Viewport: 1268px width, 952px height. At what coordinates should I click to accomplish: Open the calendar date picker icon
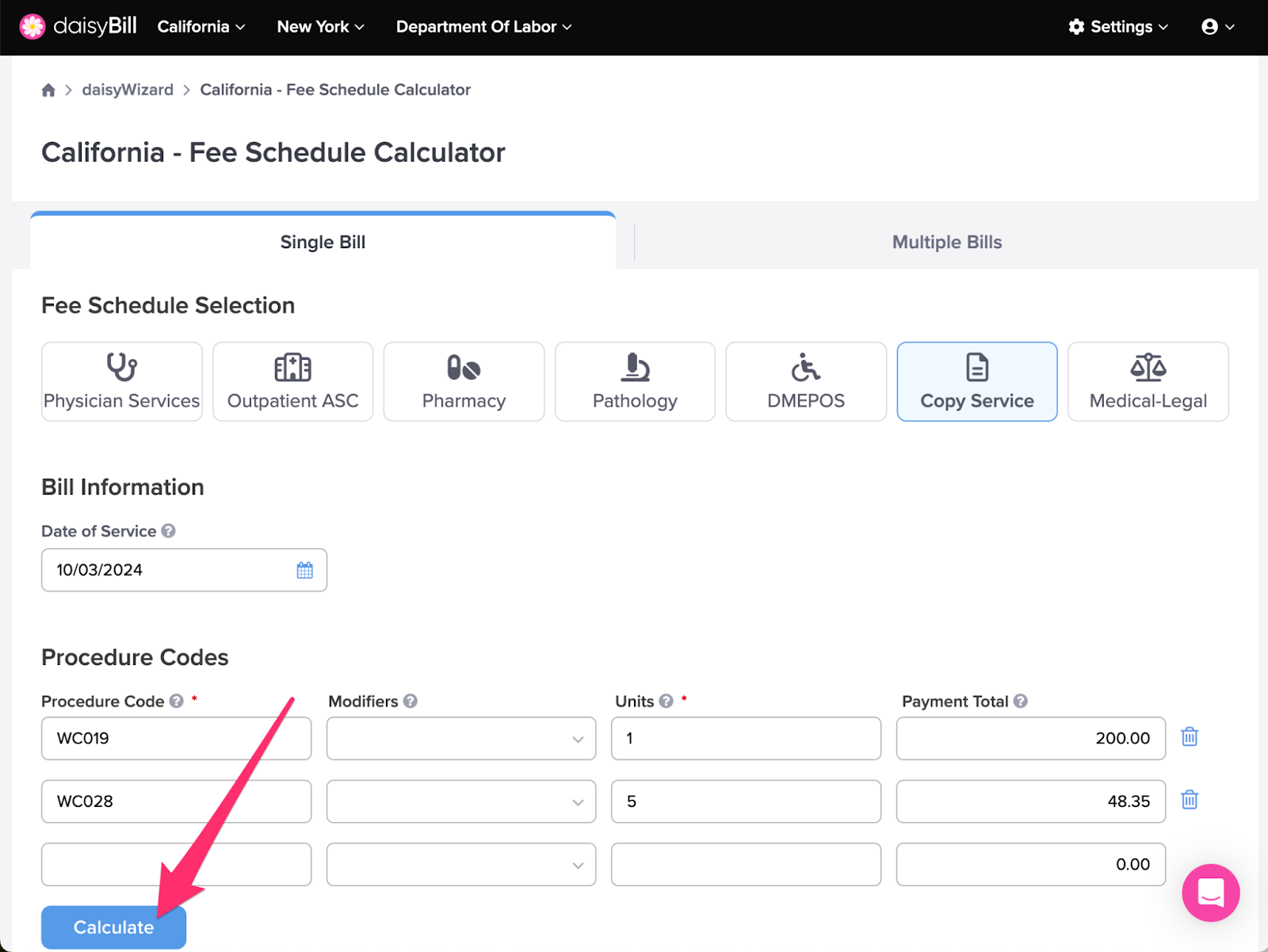(305, 570)
